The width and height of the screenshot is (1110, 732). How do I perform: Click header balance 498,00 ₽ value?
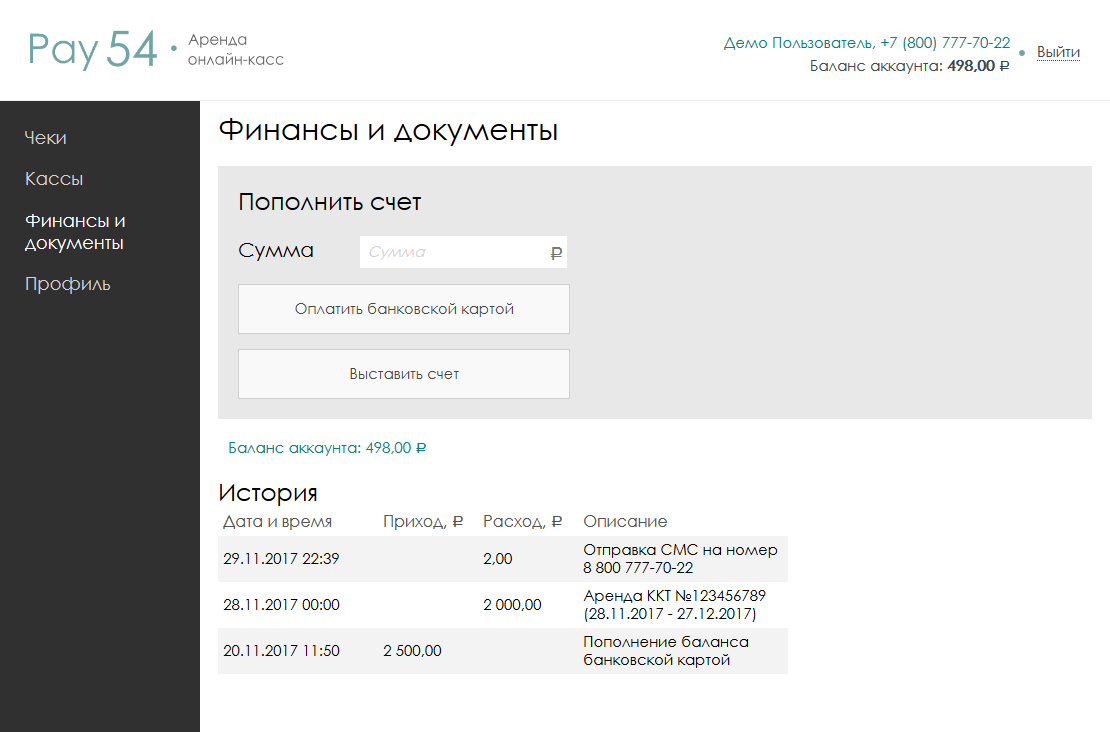(x=978, y=66)
